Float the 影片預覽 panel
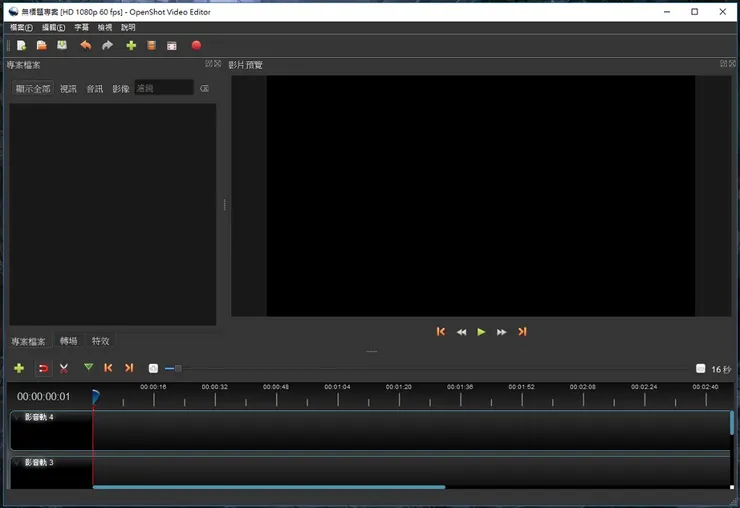The image size is (740, 508). [723, 64]
